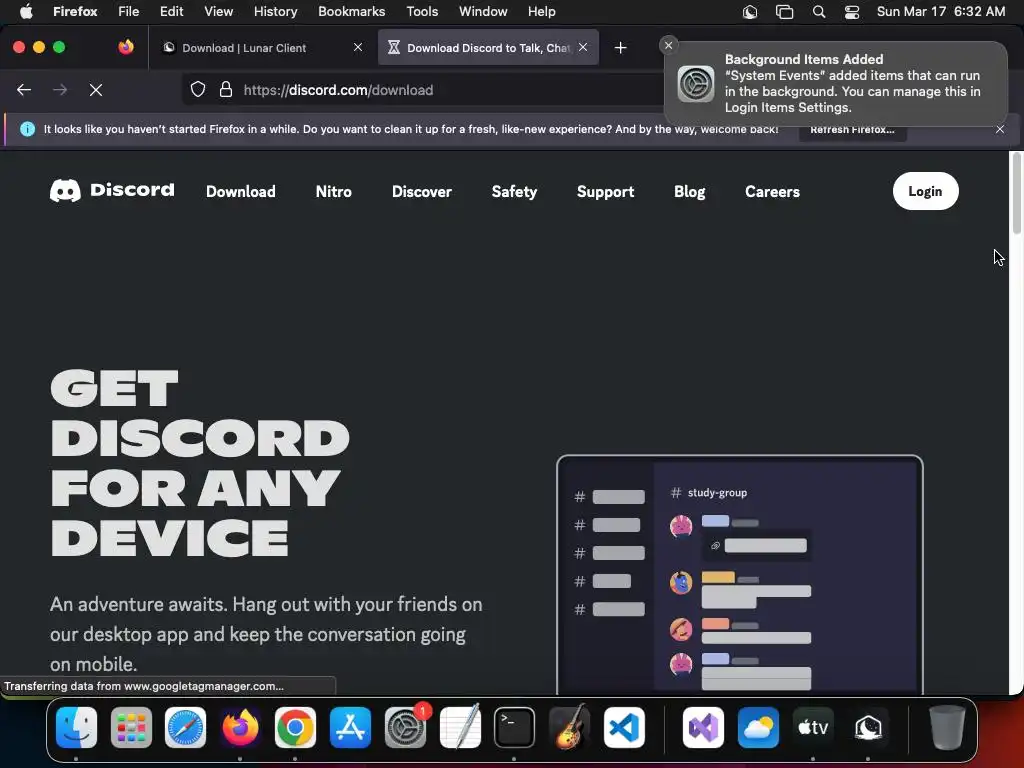
Task: Click the study-group illustration
Action: pyautogui.click(x=740, y=575)
